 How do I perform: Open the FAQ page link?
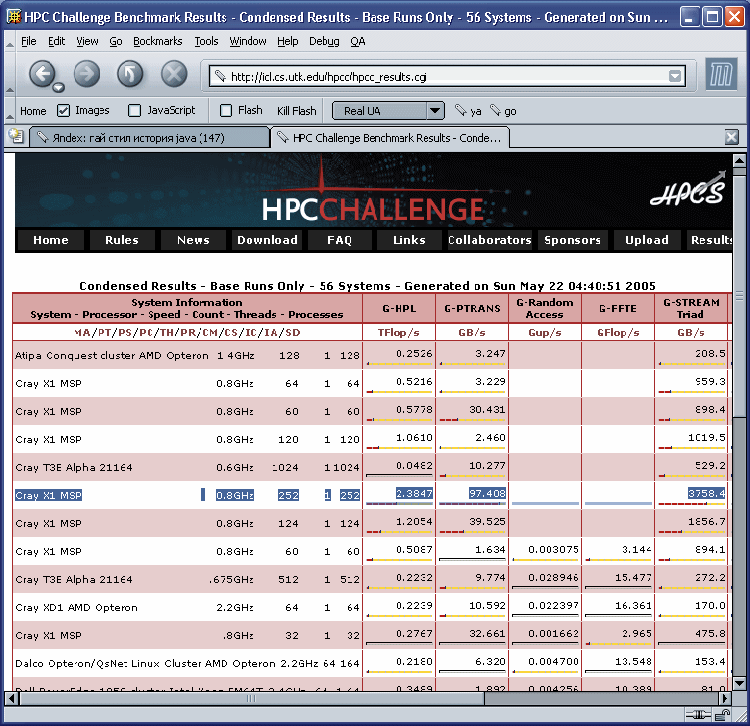coord(340,240)
